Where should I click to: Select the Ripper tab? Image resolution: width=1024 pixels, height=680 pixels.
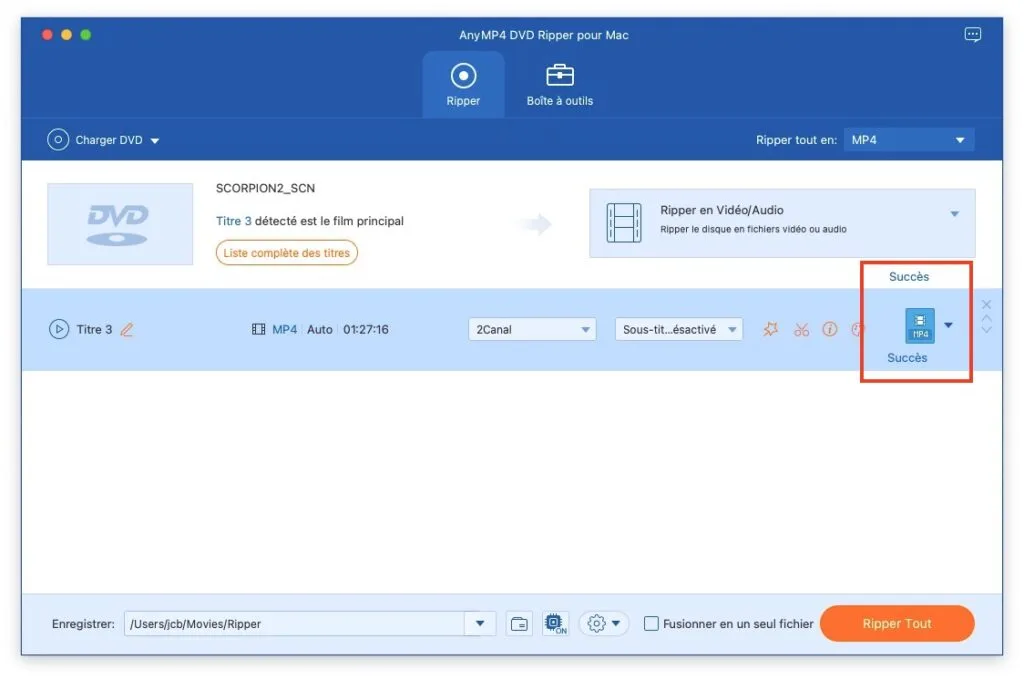pyautogui.click(x=463, y=85)
